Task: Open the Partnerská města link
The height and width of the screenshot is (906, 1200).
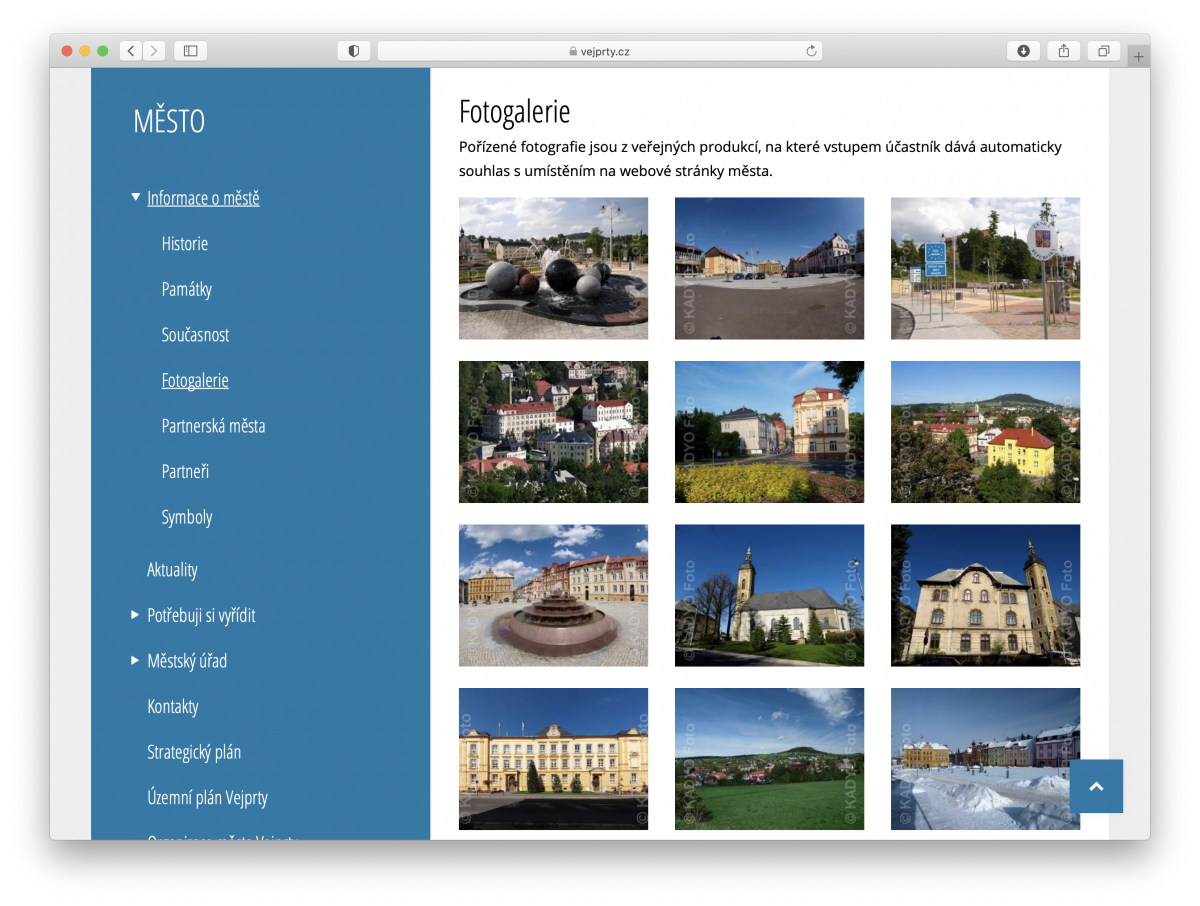Action: (213, 426)
